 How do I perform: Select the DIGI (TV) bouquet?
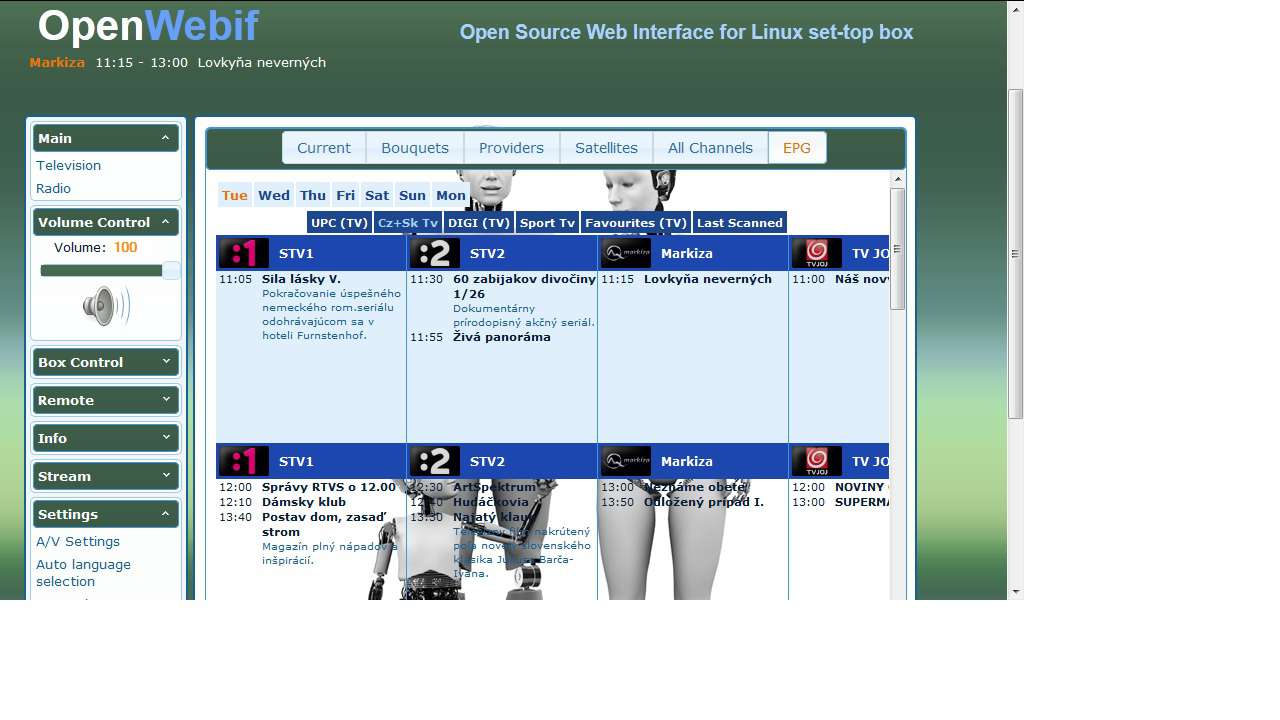(479, 223)
